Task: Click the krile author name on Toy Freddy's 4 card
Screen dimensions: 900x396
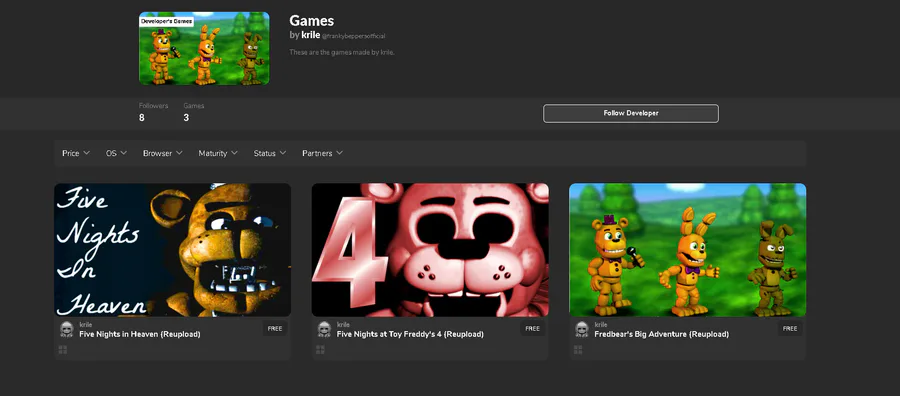Action: tap(343, 325)
